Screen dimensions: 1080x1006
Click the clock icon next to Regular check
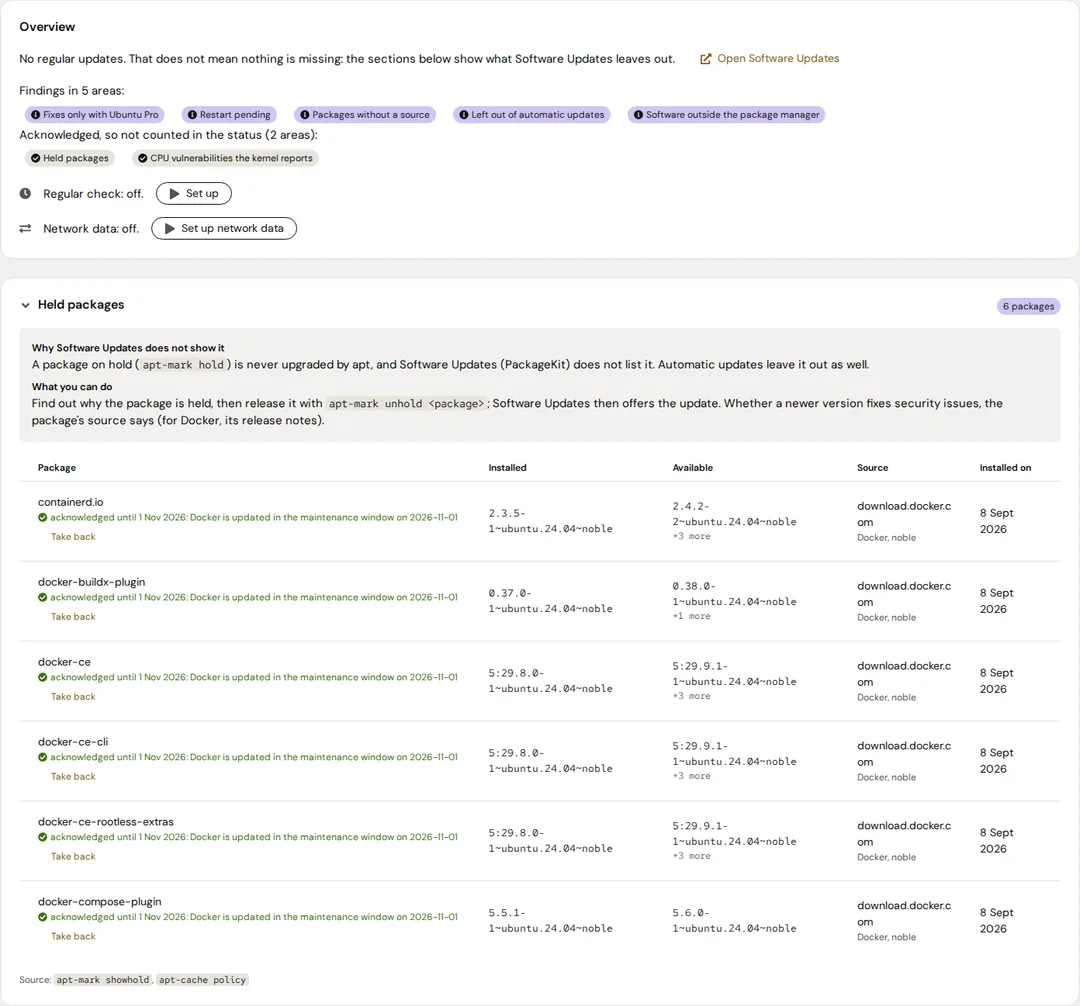point(25,193)
